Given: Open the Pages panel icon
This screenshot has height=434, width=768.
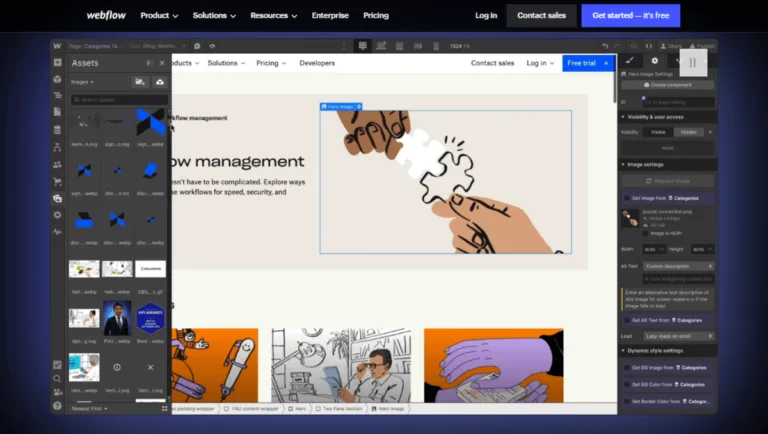Looking at the screenshot, I should (57, 112).
